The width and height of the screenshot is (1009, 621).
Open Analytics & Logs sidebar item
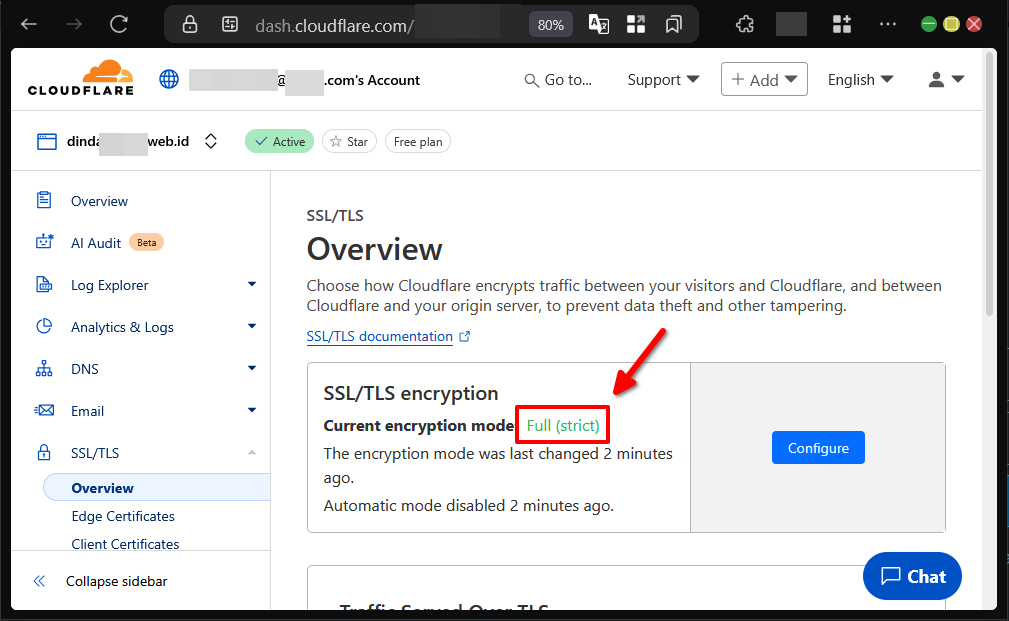122,327
